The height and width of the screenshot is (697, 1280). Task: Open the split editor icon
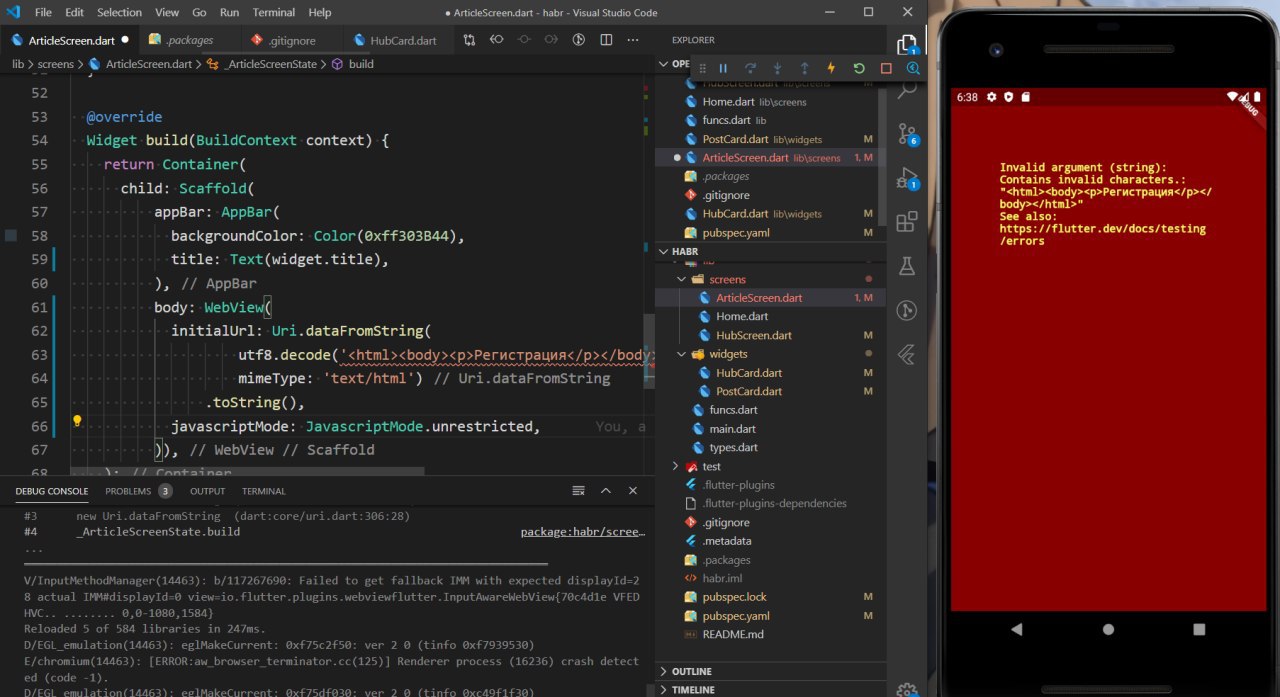tap(605, 40)
